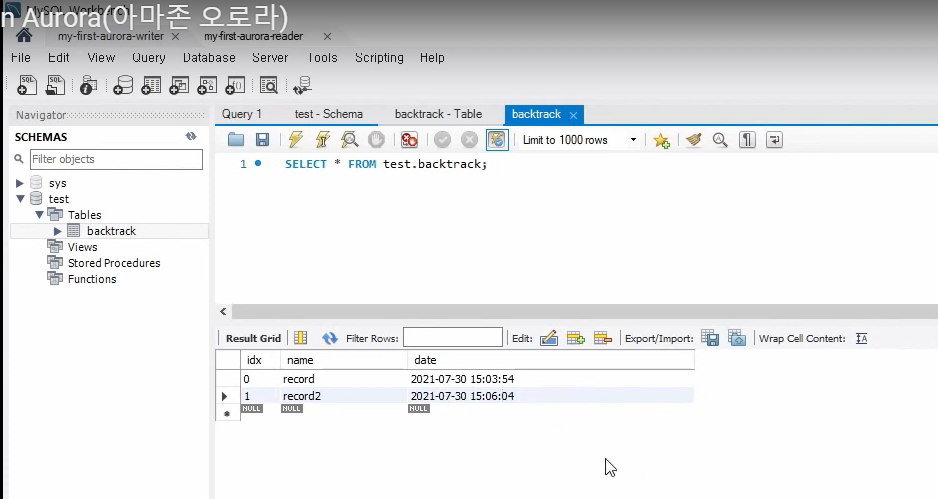Open the Server menu
This screenshot has height=499, width=938.
[x=270, y=57]
